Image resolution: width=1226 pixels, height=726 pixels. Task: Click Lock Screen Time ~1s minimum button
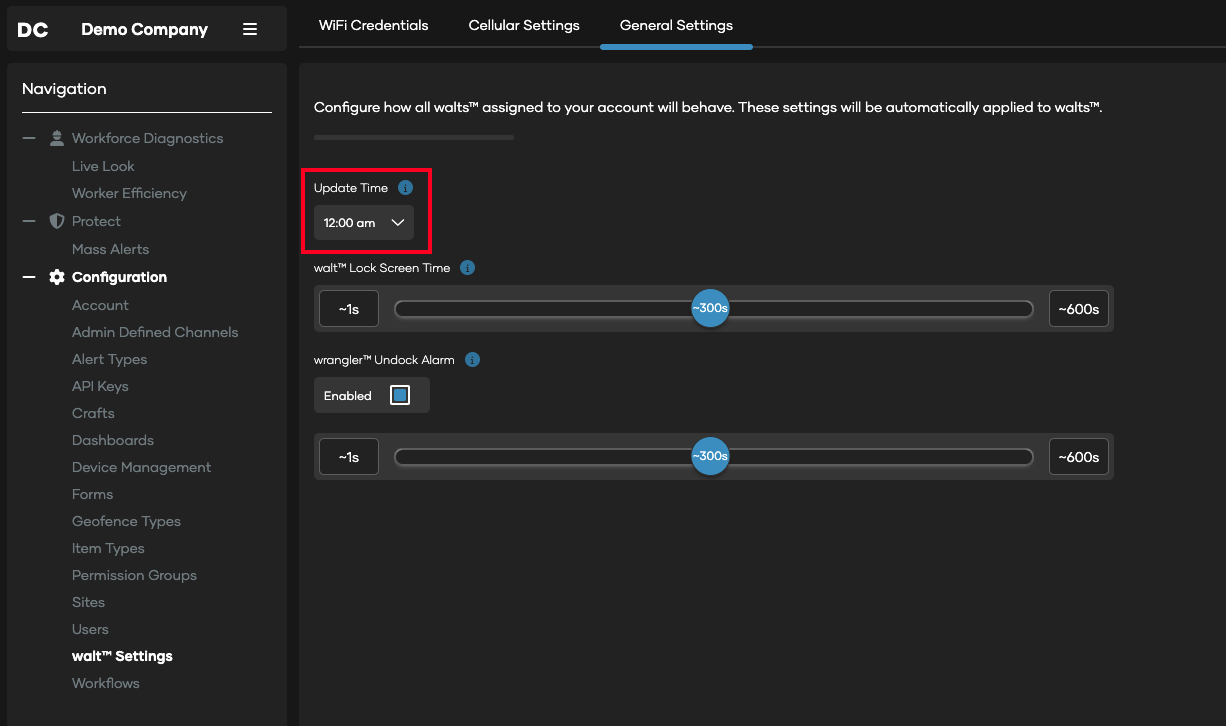pyautogui.click(x=349, y=309)
